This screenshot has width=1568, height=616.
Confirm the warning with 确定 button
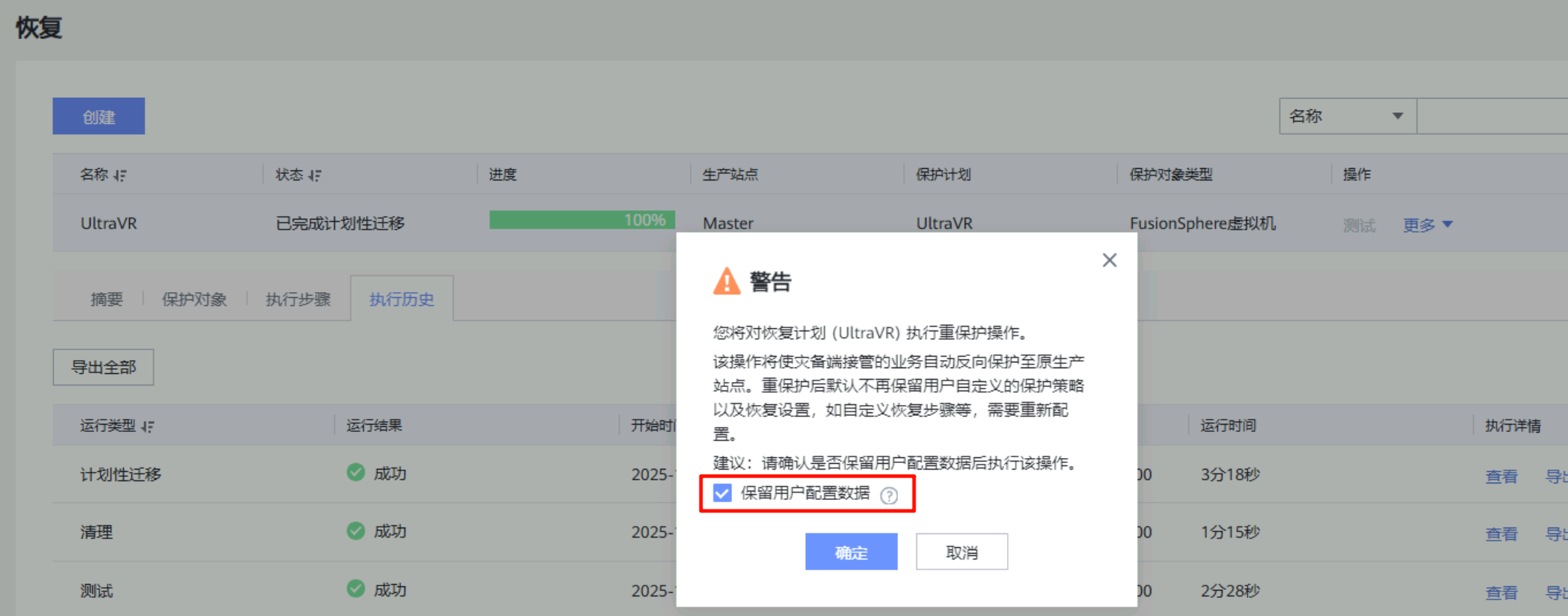tap(851, 552)
